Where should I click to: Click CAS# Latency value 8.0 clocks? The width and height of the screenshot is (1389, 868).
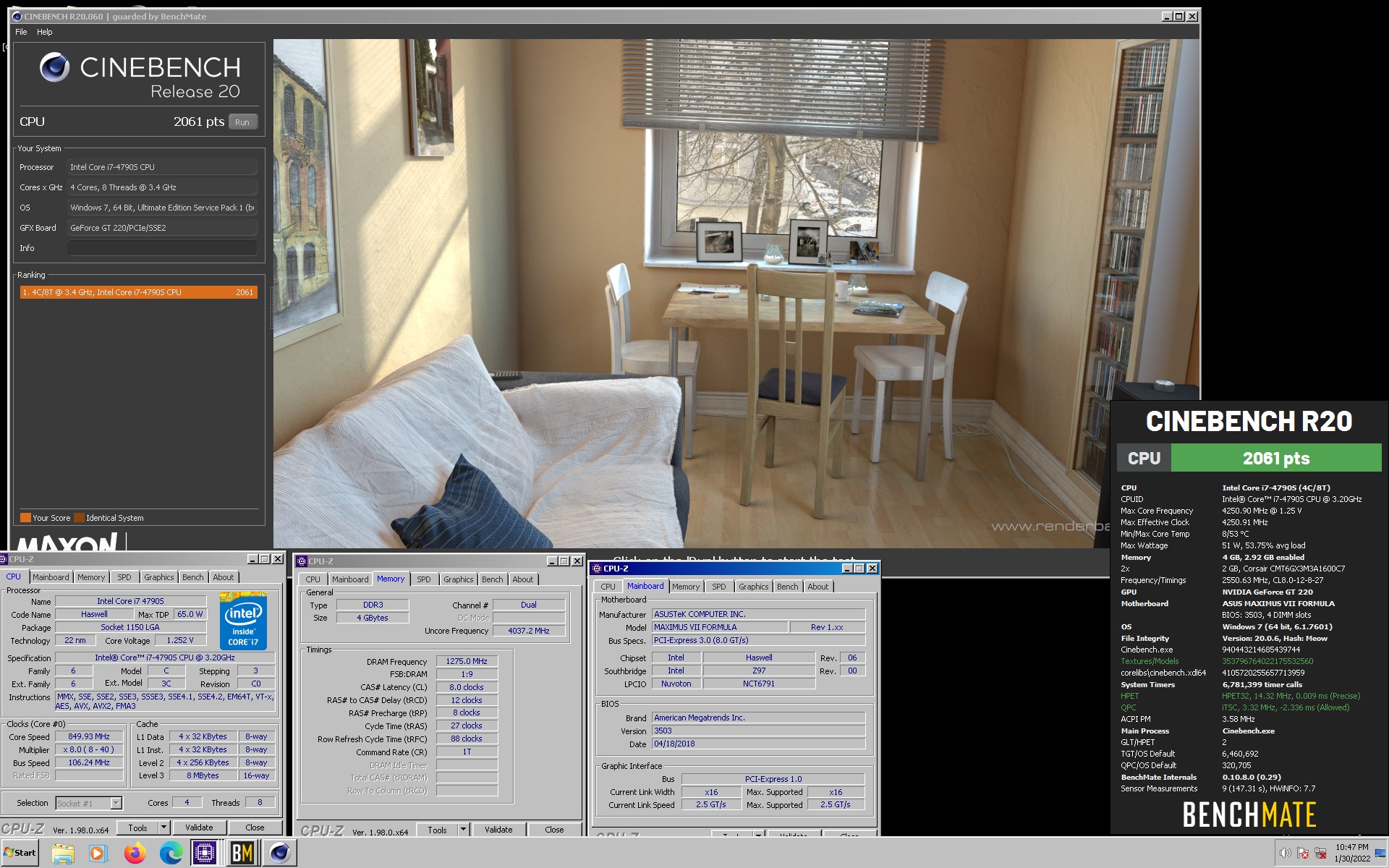point(467,687)
